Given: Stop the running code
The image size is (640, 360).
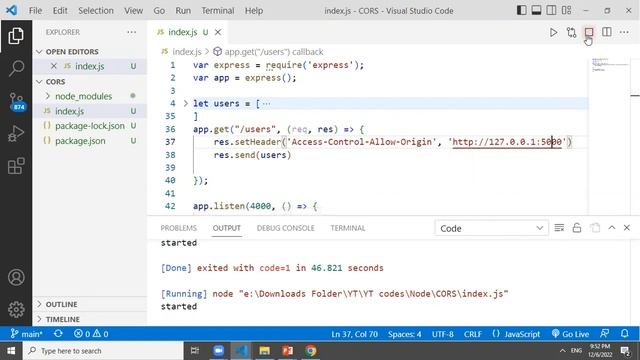Looking at the screenshot, I should point(589,32).
